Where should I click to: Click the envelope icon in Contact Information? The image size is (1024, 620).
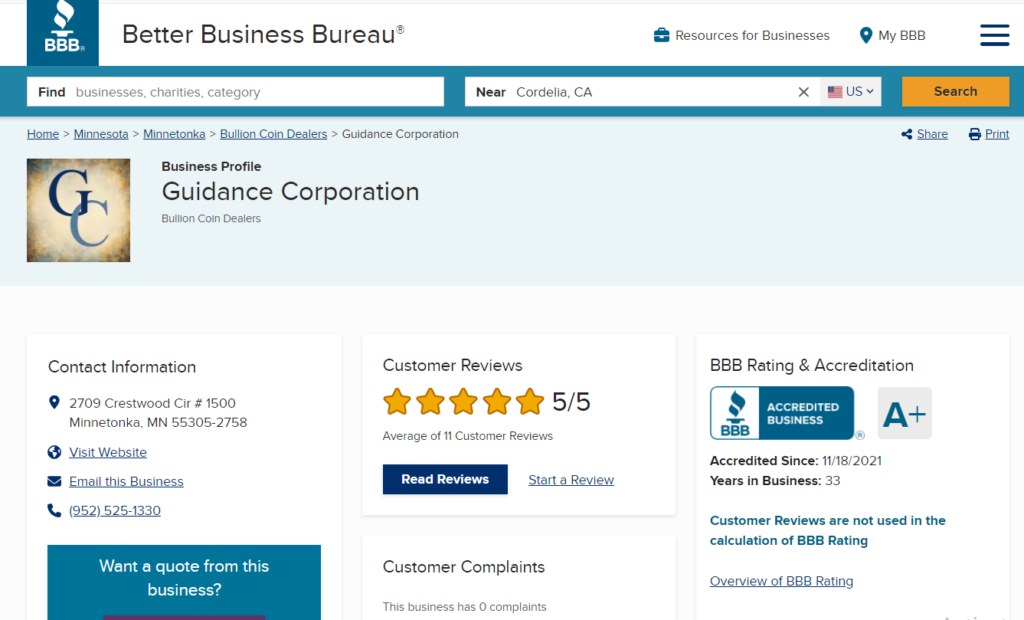[x=54, y=481]
